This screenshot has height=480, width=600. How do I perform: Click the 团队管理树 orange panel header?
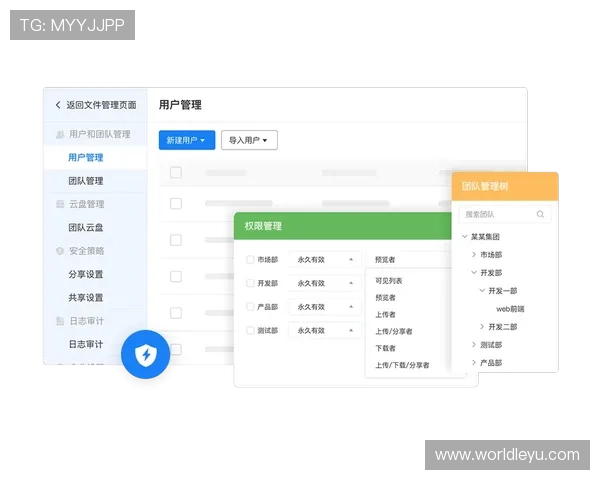coord(505,186)
